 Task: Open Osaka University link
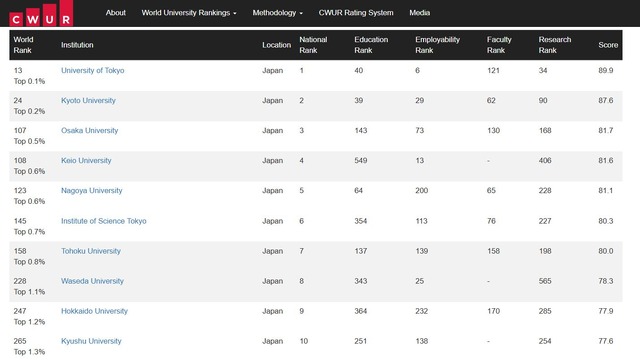pos(89,131)
